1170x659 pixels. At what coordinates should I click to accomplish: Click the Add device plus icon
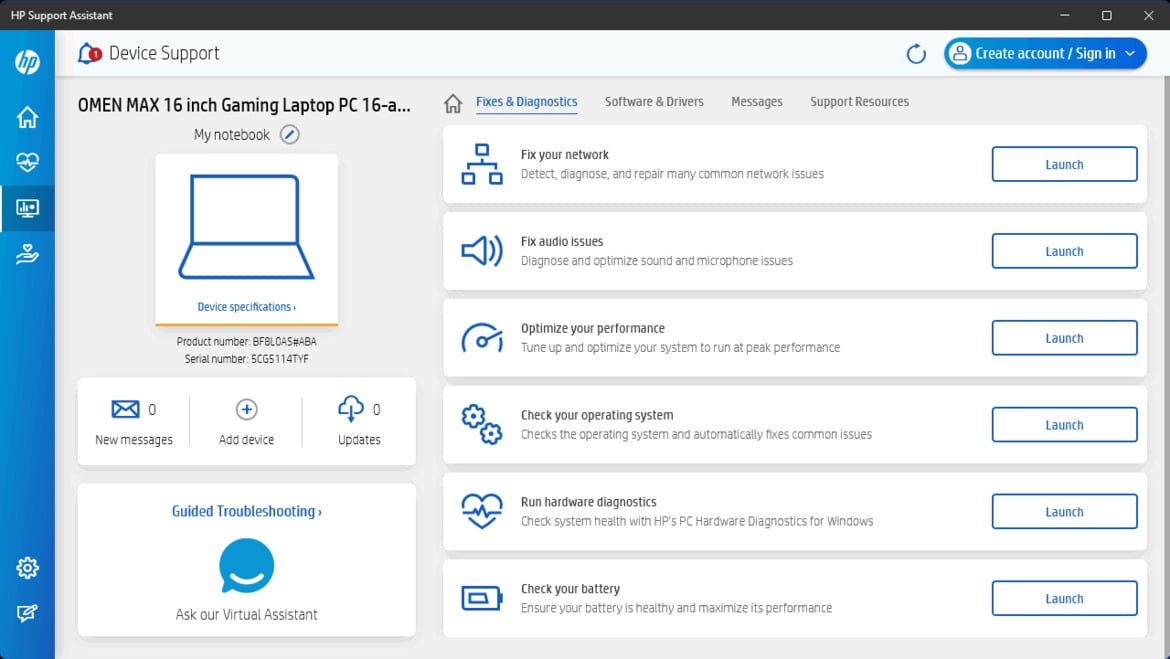(x=246, y=409)
